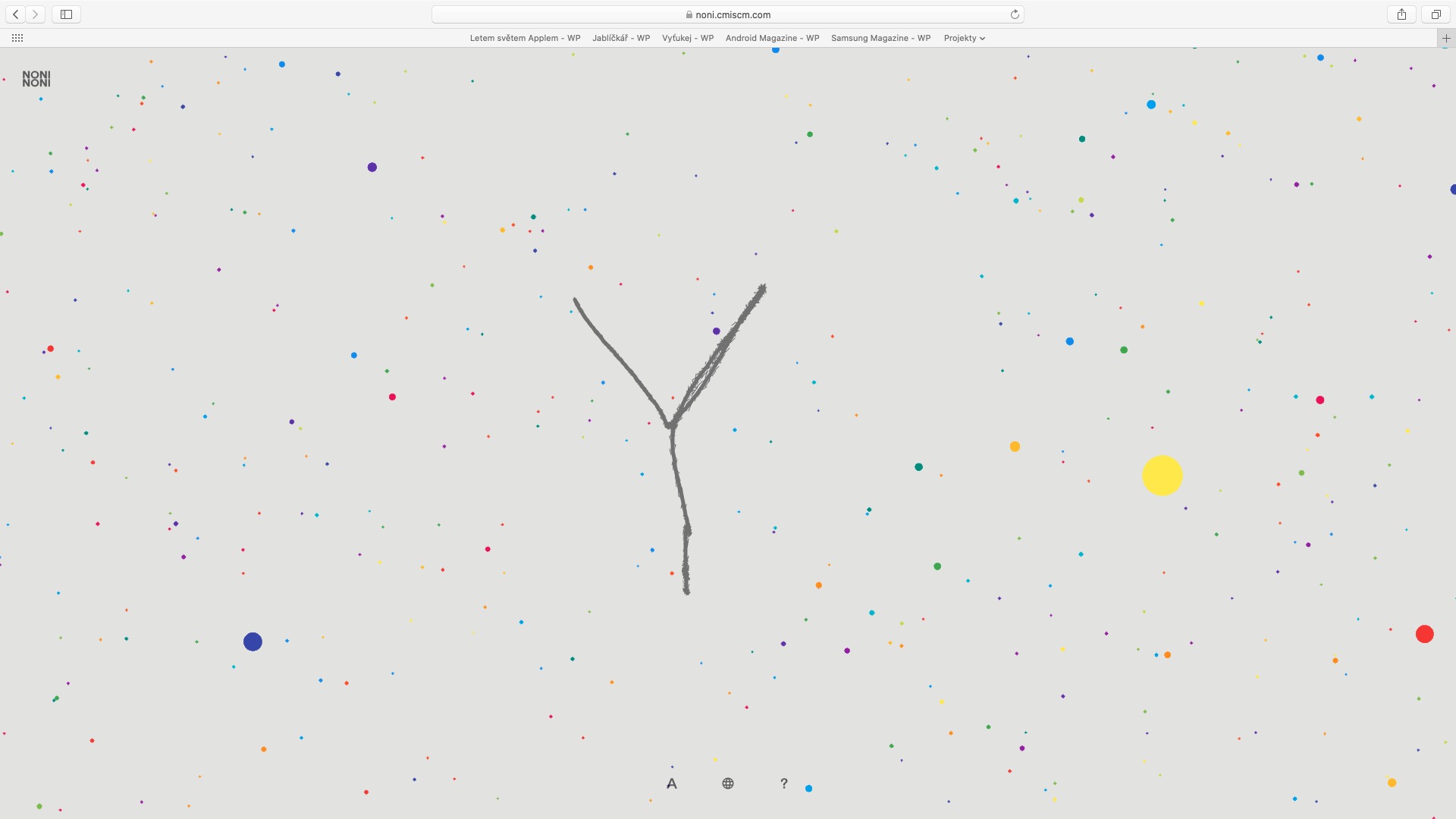Viewport: 1456px width, 819px height.
Task: Open Letem světem Applem - WP bookmark
Action: 525,38
